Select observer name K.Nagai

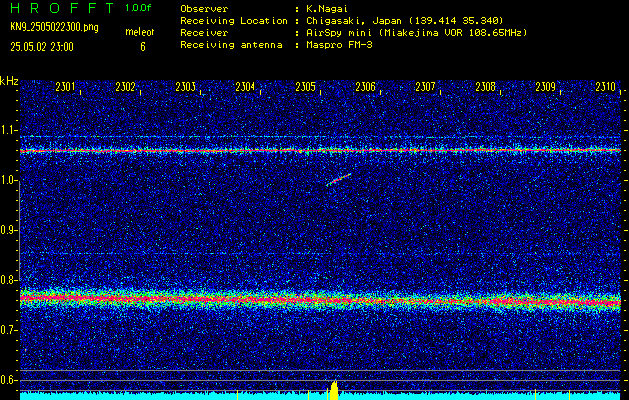[x=327, y=8]
